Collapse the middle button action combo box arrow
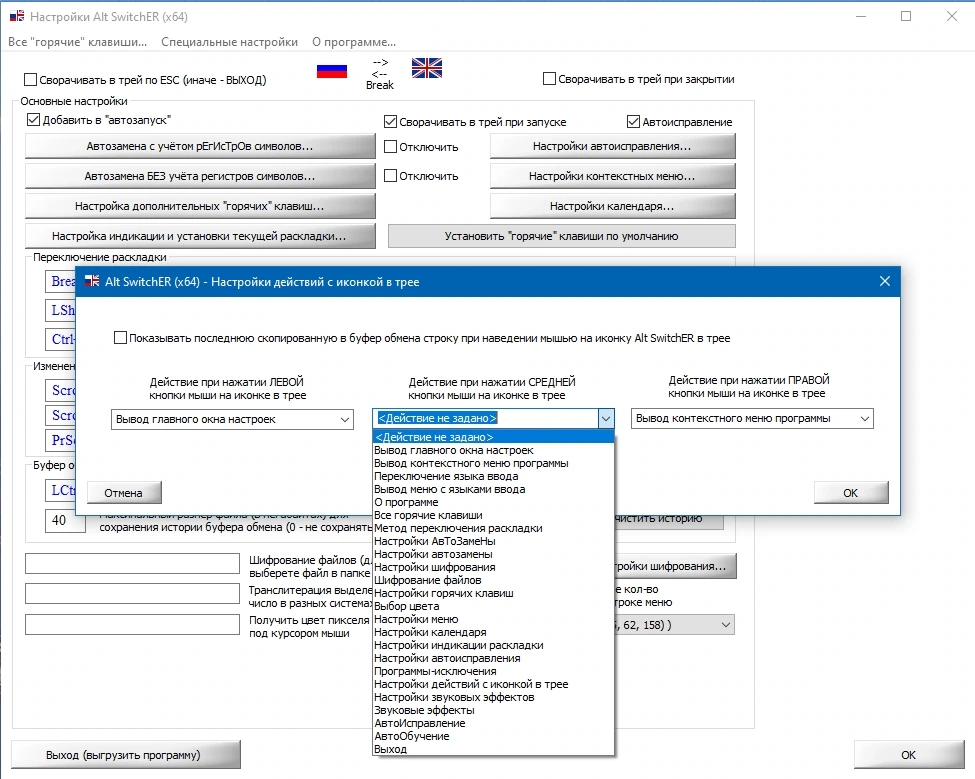 pos(606,419)
